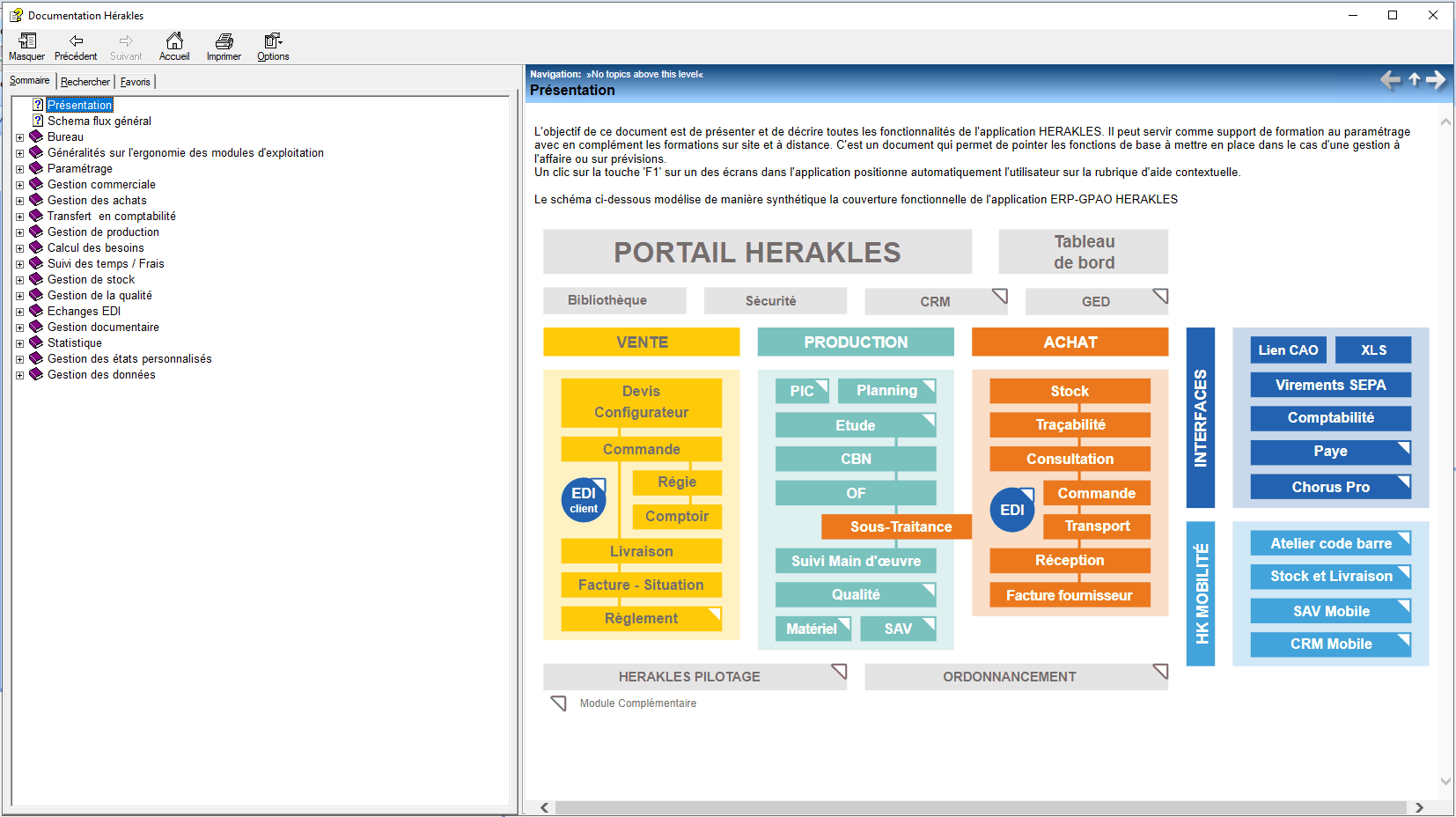Click the vertical scrollbar down arrow

(x=1445, y=780)
